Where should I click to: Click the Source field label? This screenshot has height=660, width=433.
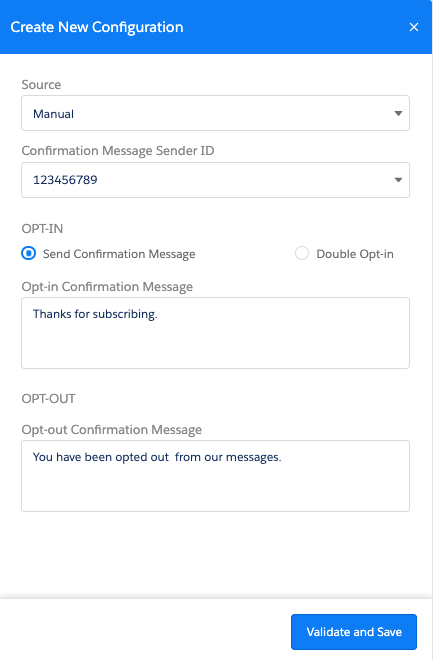coord(41,85)
